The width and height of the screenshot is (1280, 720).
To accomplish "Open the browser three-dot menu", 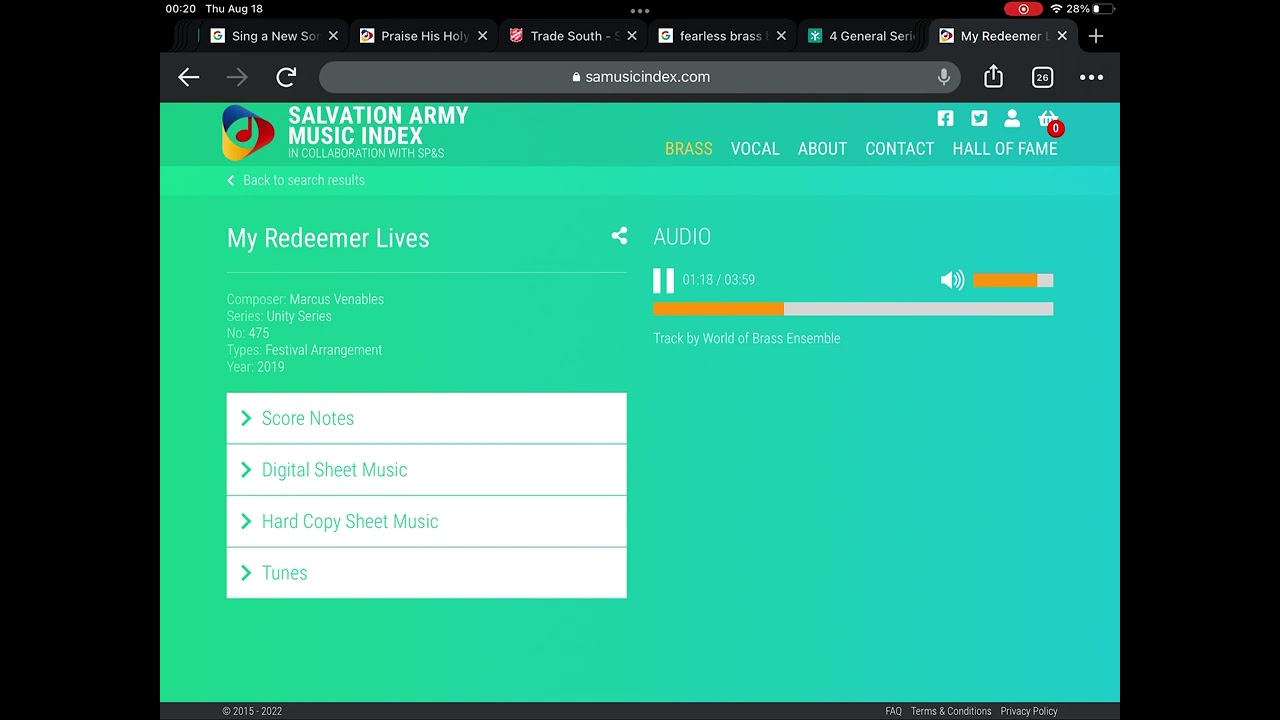I will (x=1091, y=77).
